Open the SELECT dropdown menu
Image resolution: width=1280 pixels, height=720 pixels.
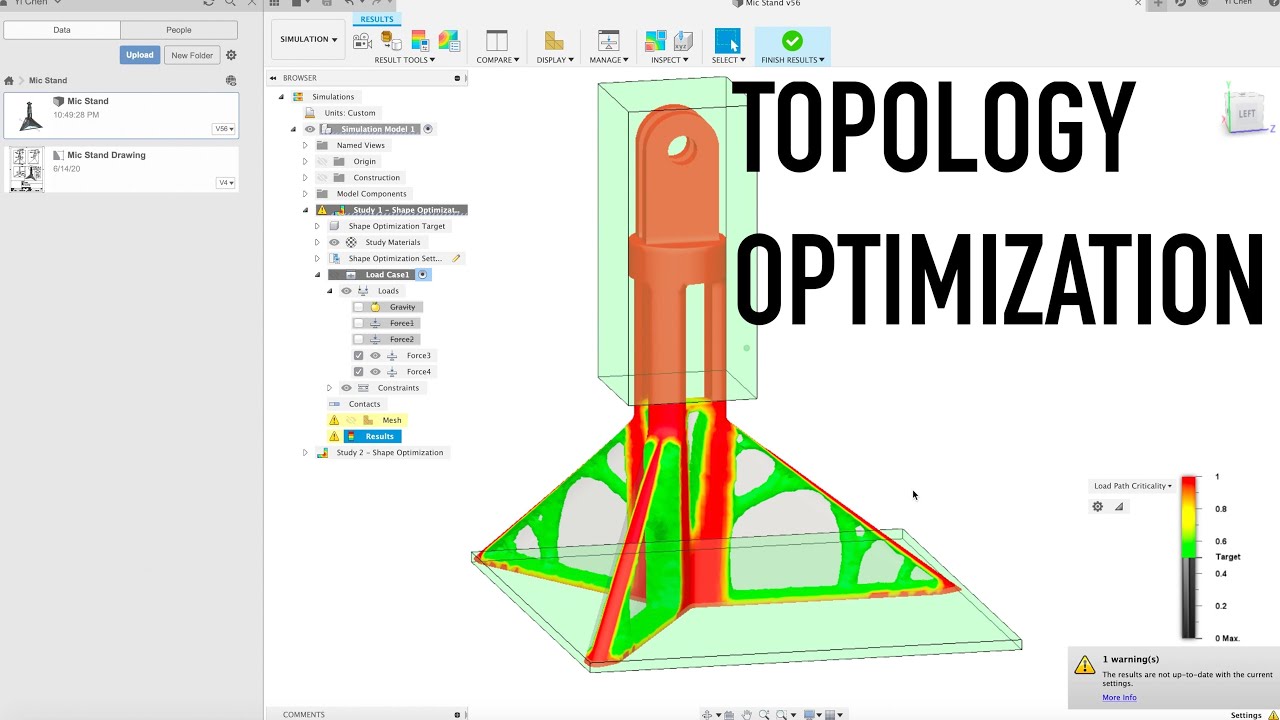pos(728,60)
